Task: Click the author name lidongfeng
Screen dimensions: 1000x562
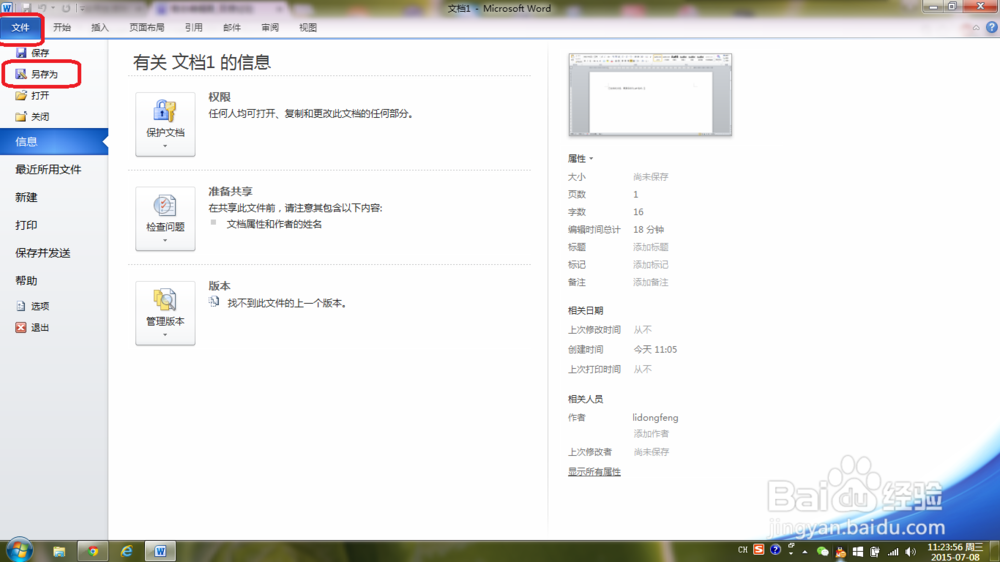Action: click(x=655, y=418)
